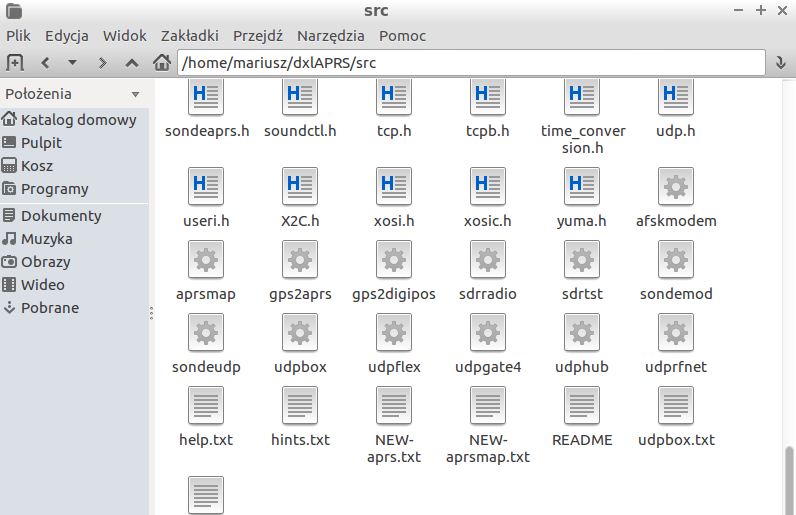Select the soundctl.h header file

click(300, 109)
